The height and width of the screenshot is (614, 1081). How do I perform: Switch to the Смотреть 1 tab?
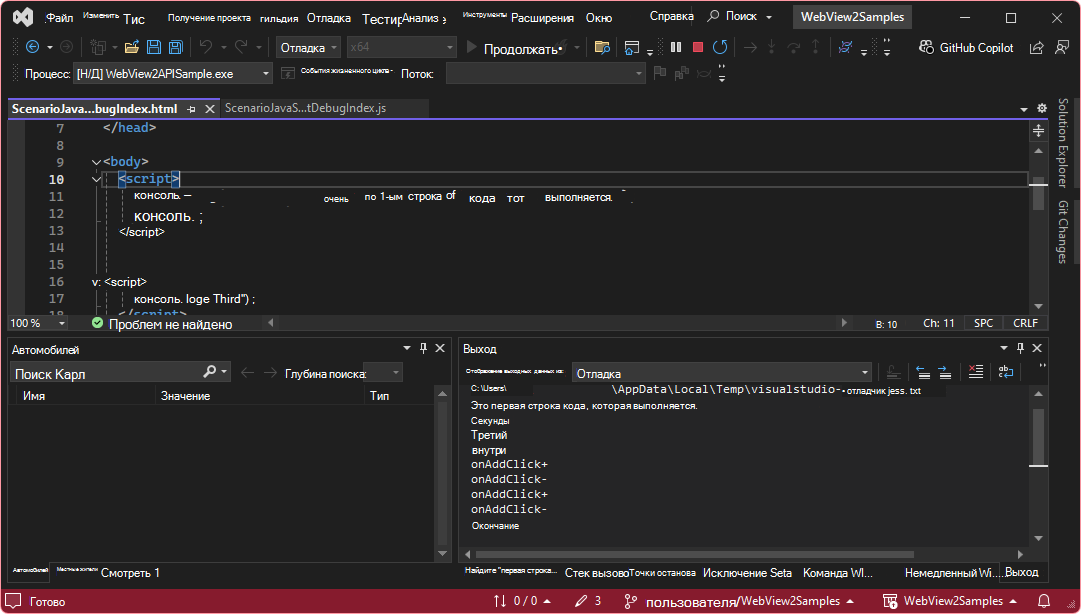[x=130, y=573]
